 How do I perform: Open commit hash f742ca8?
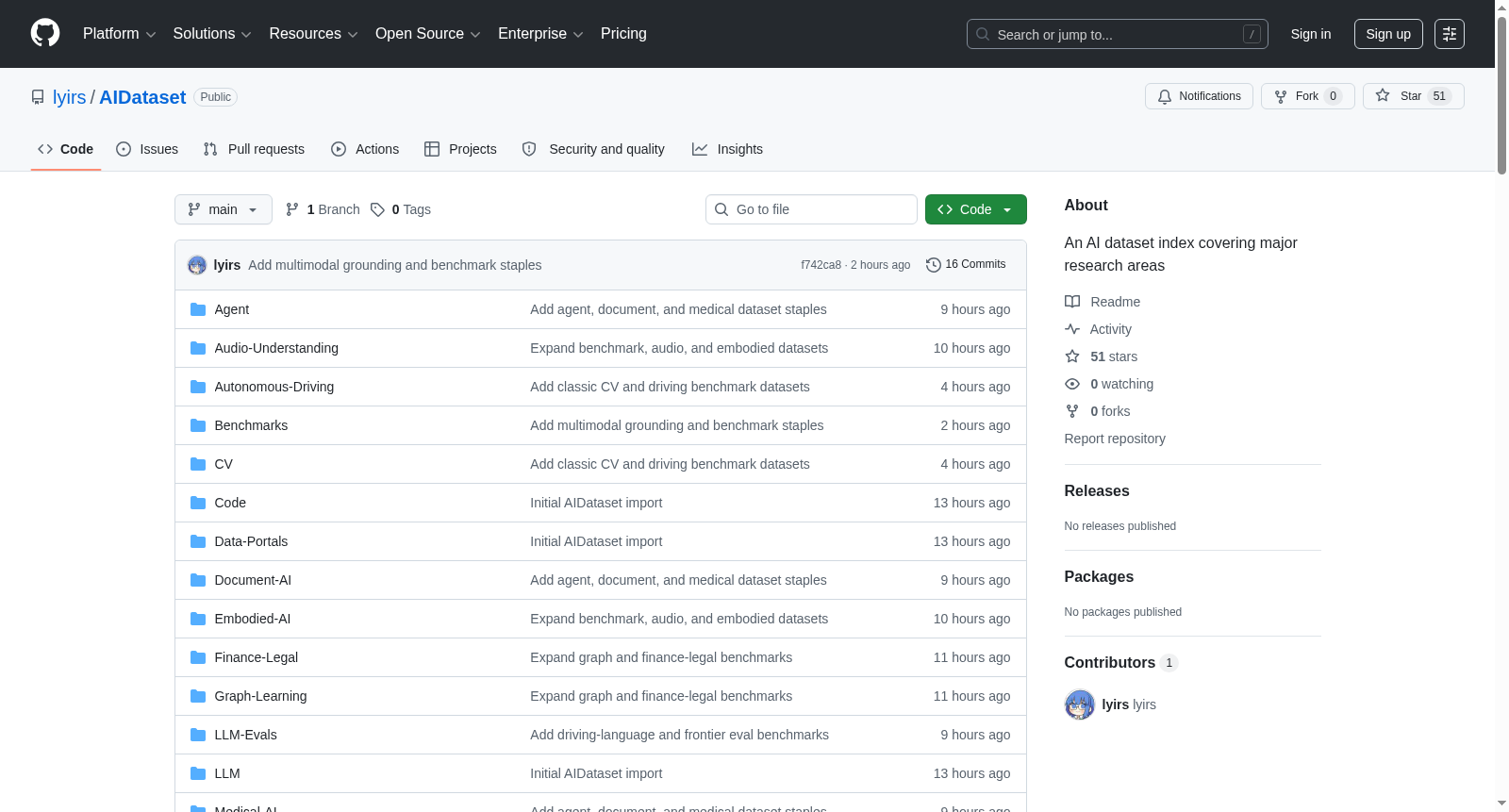tap(821, 265)
